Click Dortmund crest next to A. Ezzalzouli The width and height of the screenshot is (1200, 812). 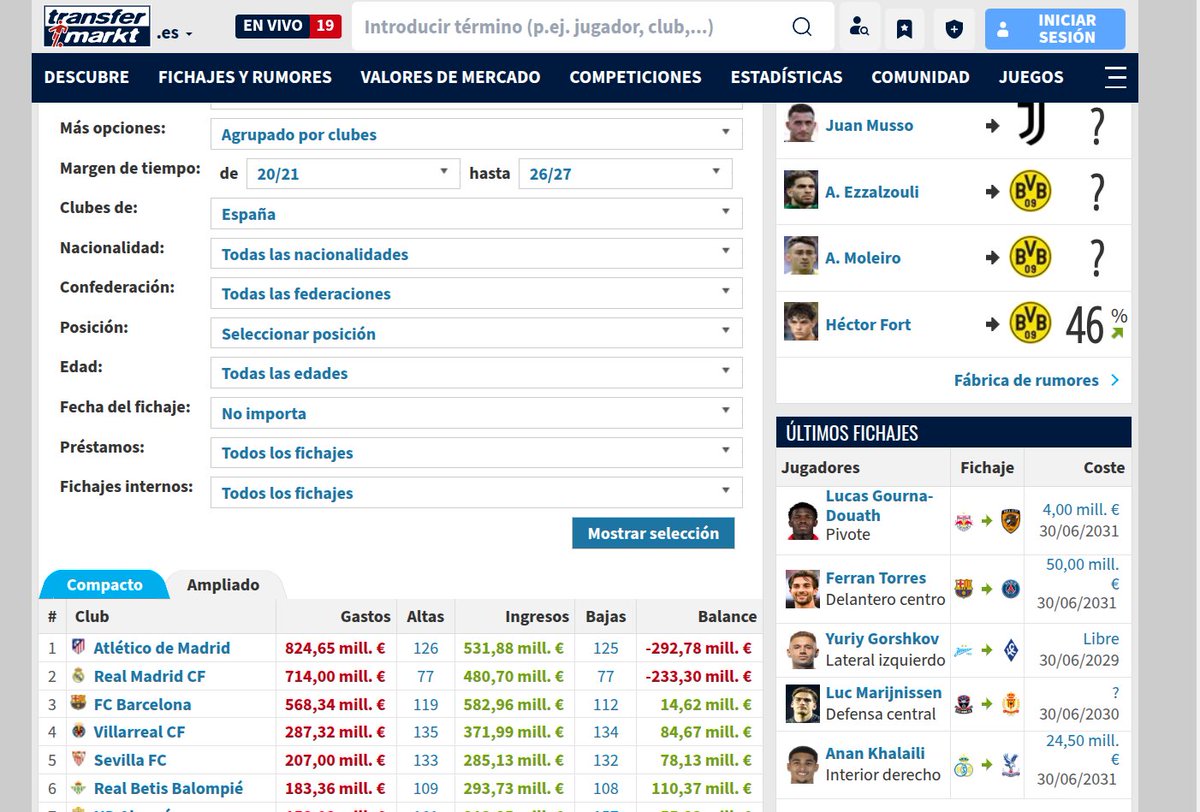click(1031, 191)
